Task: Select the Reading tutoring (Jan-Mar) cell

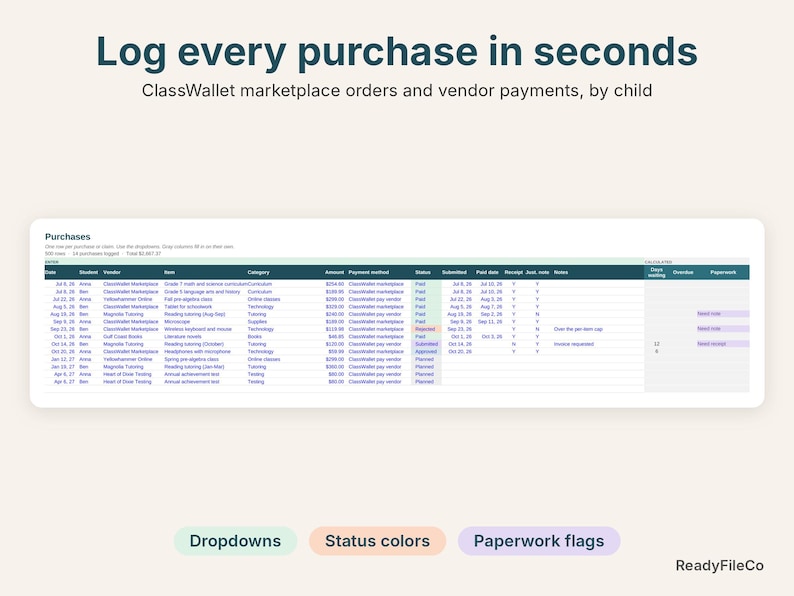Action: (x=194, y=367)
